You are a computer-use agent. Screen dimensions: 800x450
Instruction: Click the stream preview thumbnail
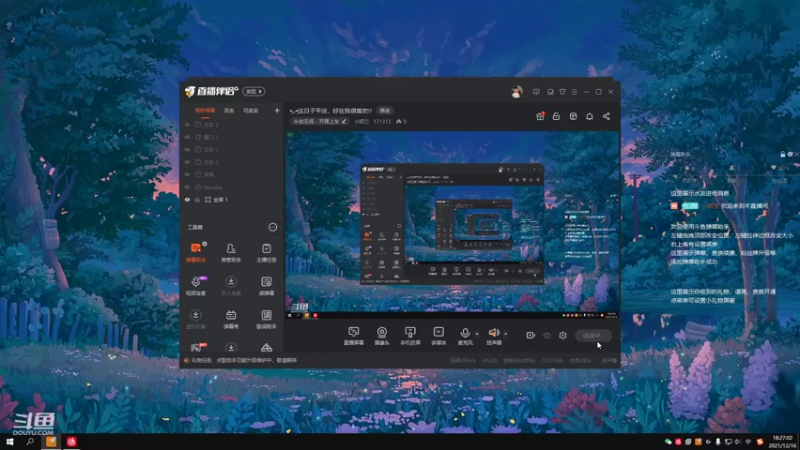tap(452, 225)
